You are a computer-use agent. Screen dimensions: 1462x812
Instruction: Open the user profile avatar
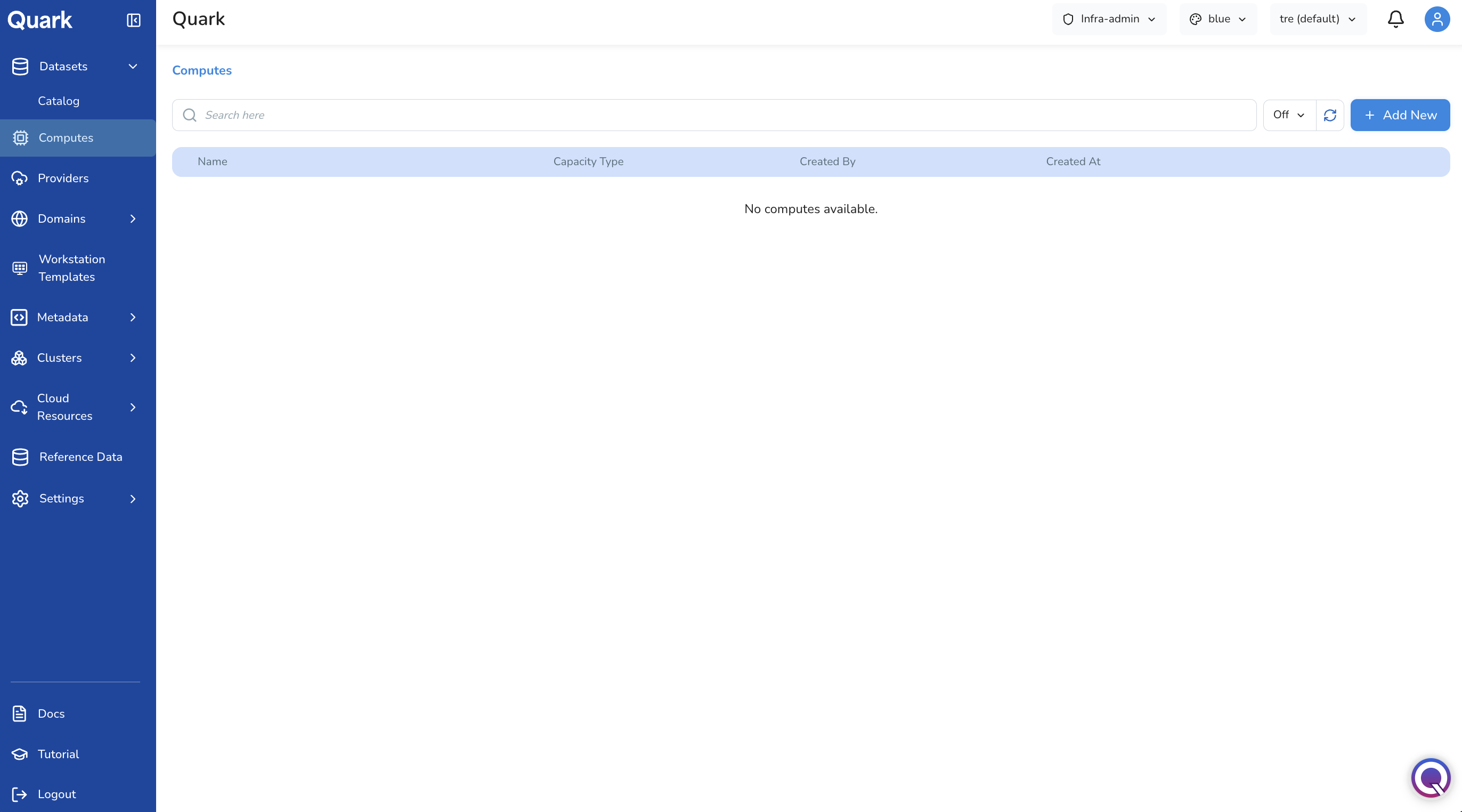point(1437,19)
